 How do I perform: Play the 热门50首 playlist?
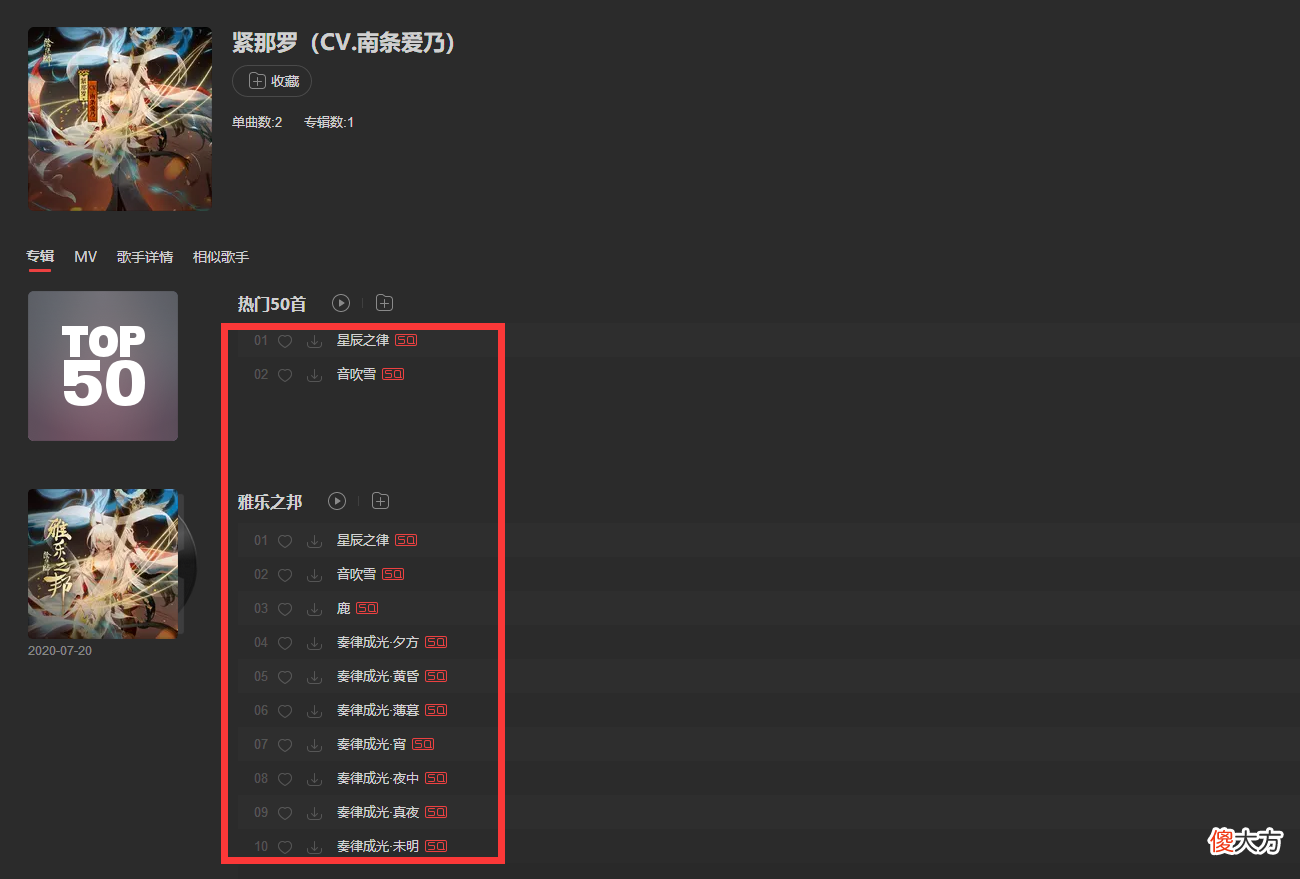(x=340, y=303)
